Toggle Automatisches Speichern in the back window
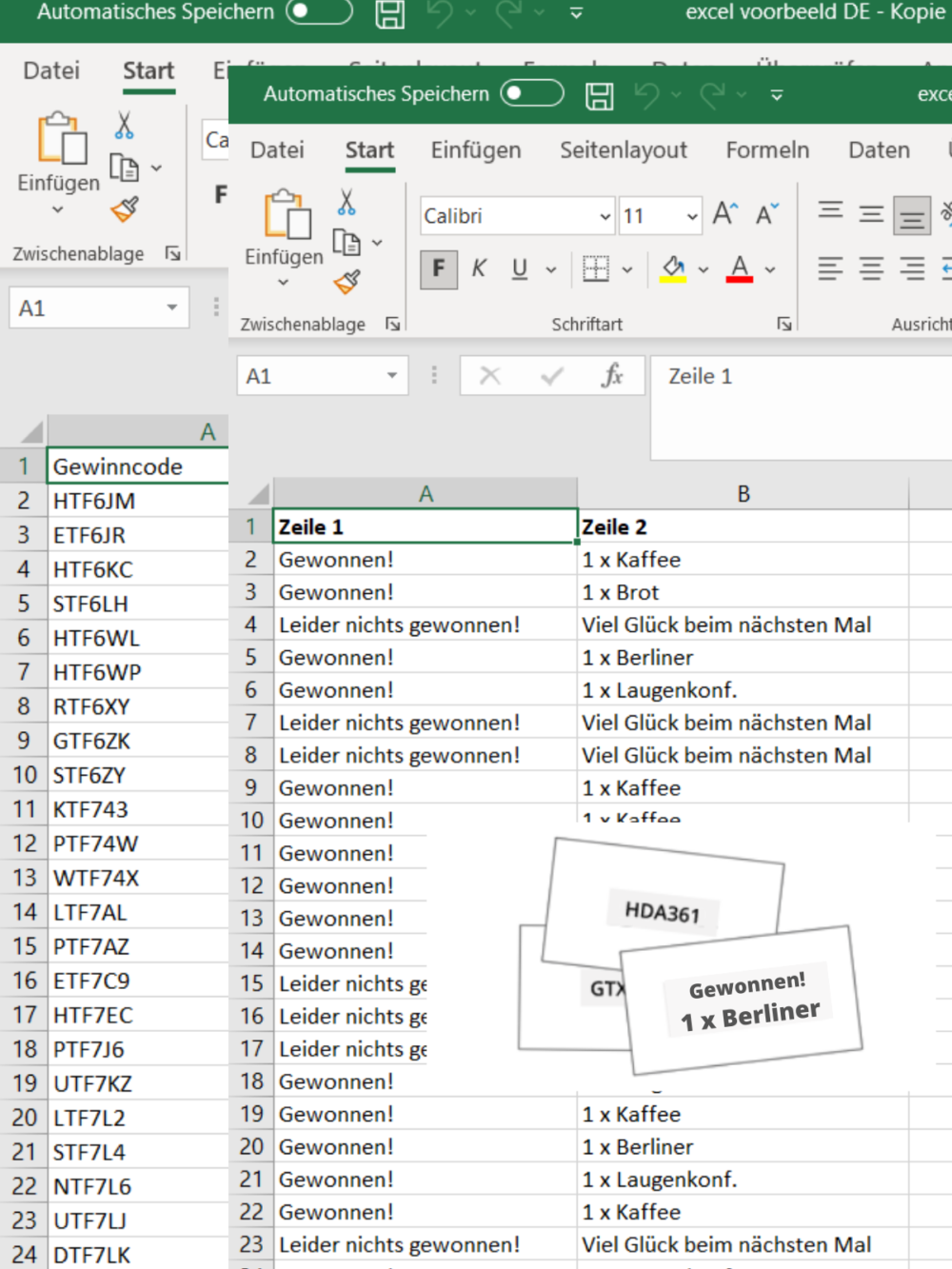952x1269 pixels. [319, 12]
